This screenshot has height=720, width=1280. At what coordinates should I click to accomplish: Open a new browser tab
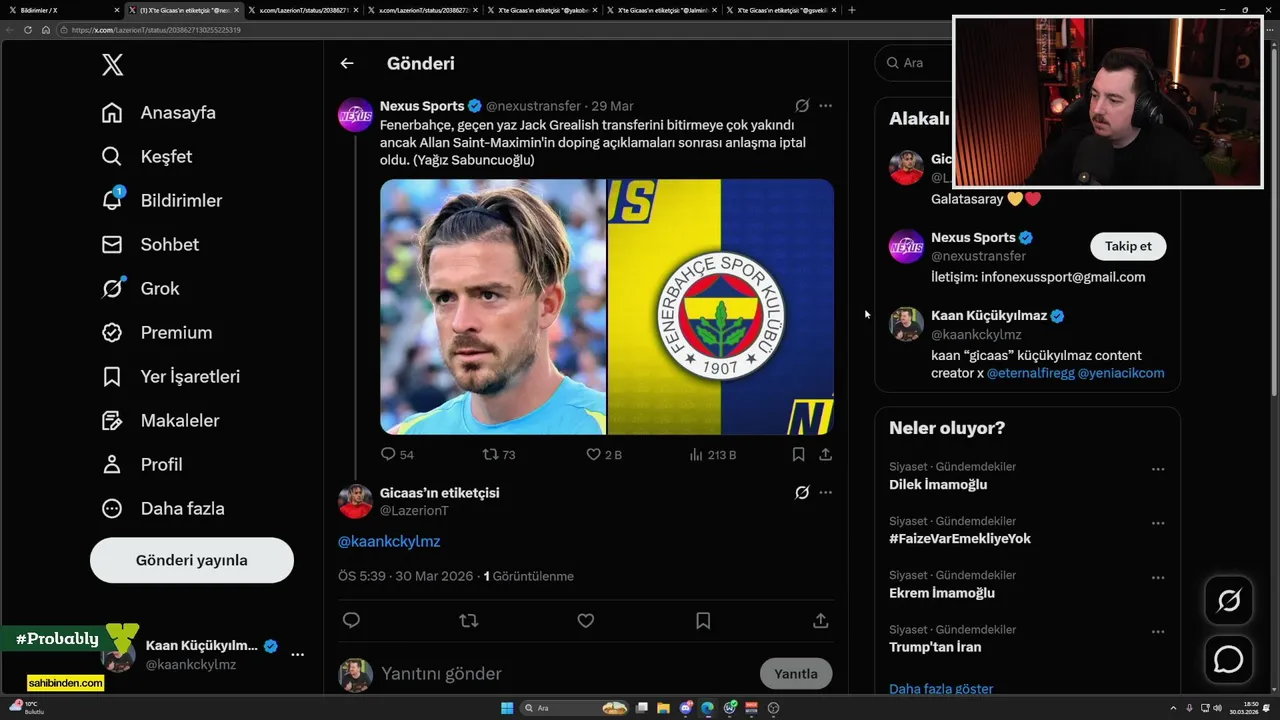click(852, 10)
